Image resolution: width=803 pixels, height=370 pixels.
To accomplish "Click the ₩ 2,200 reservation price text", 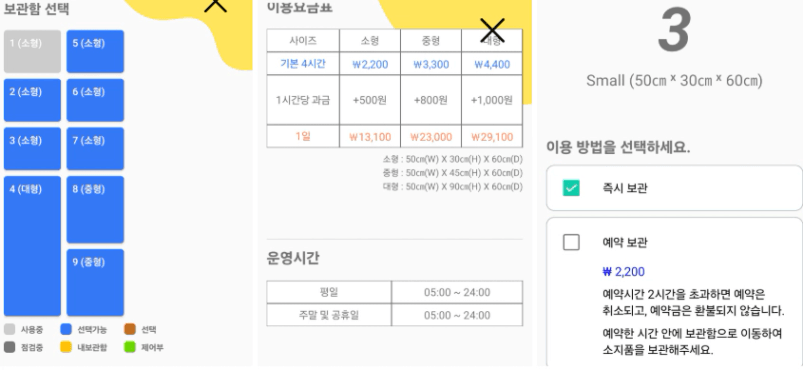I will tap(624, 272).
